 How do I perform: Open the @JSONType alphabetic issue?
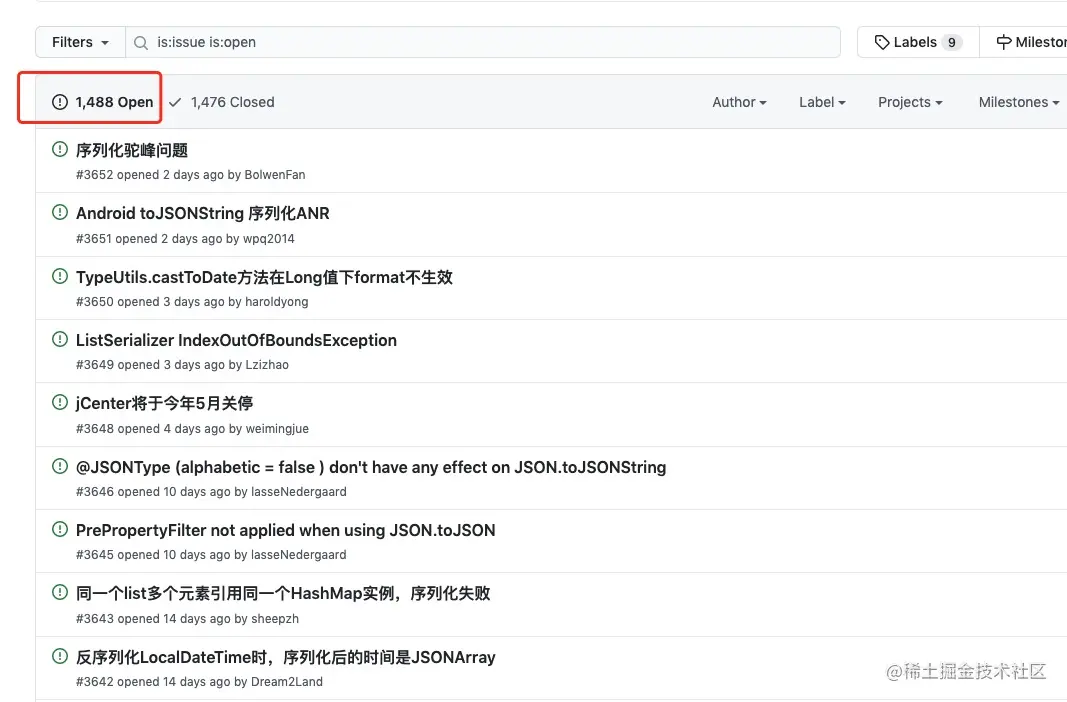pos(371,467)
